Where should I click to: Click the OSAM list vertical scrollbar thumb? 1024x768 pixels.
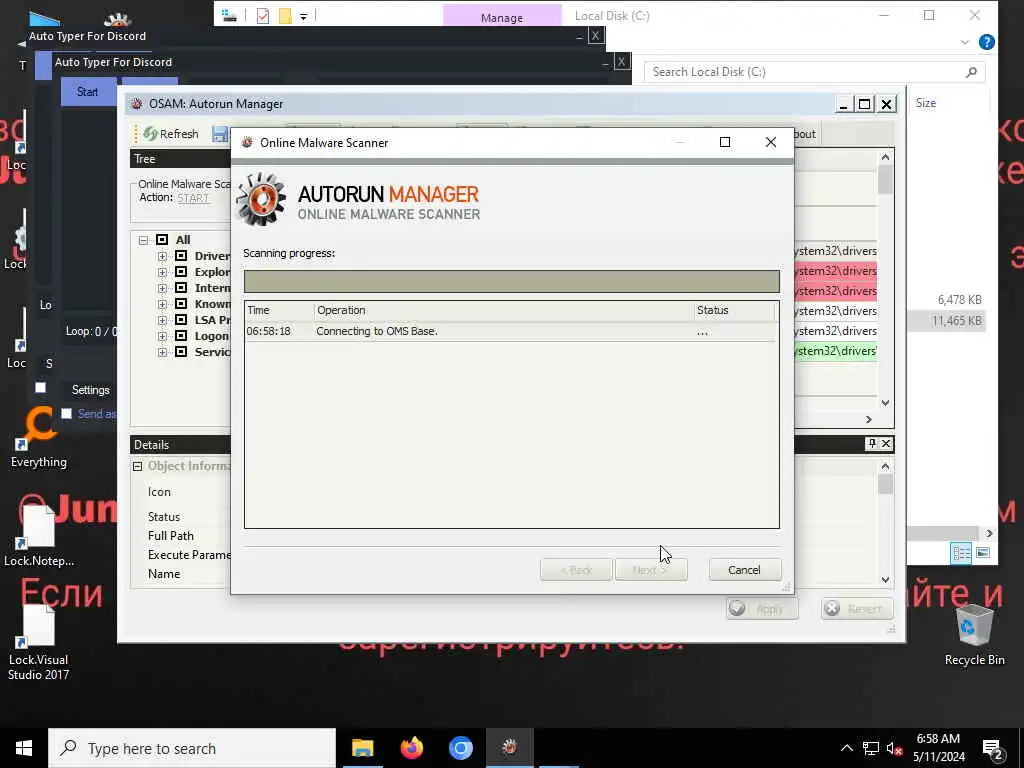[x=885, y=180]
